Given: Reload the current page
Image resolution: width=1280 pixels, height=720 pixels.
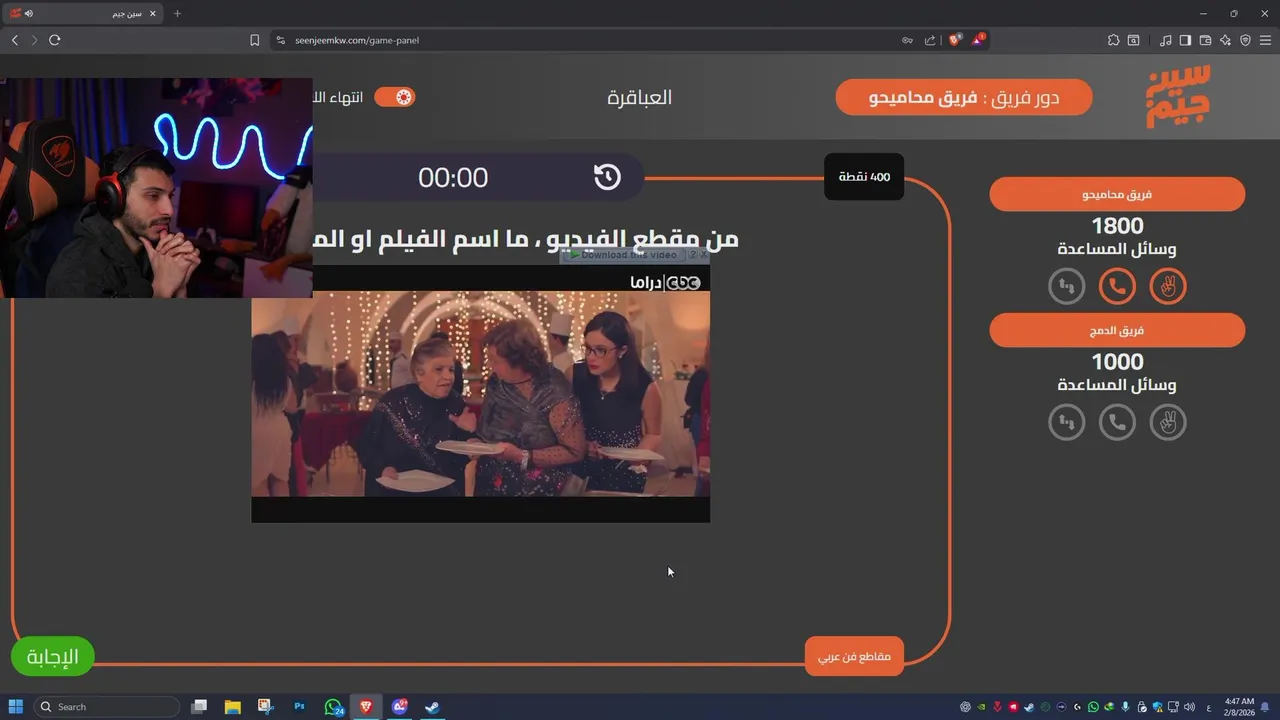Looking at the screenshot, I should pos(55,40).
